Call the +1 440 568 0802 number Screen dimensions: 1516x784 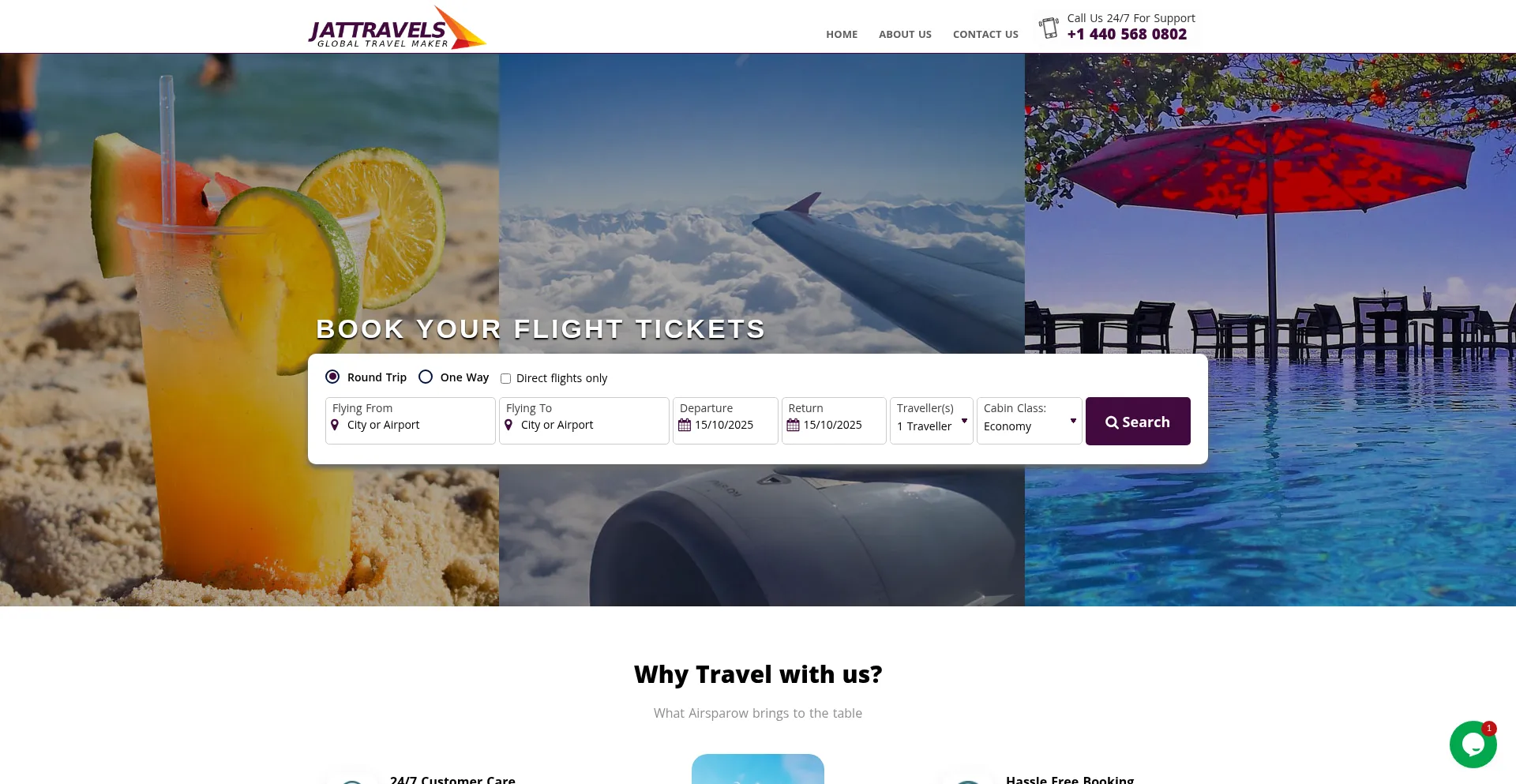[1127, 34]
